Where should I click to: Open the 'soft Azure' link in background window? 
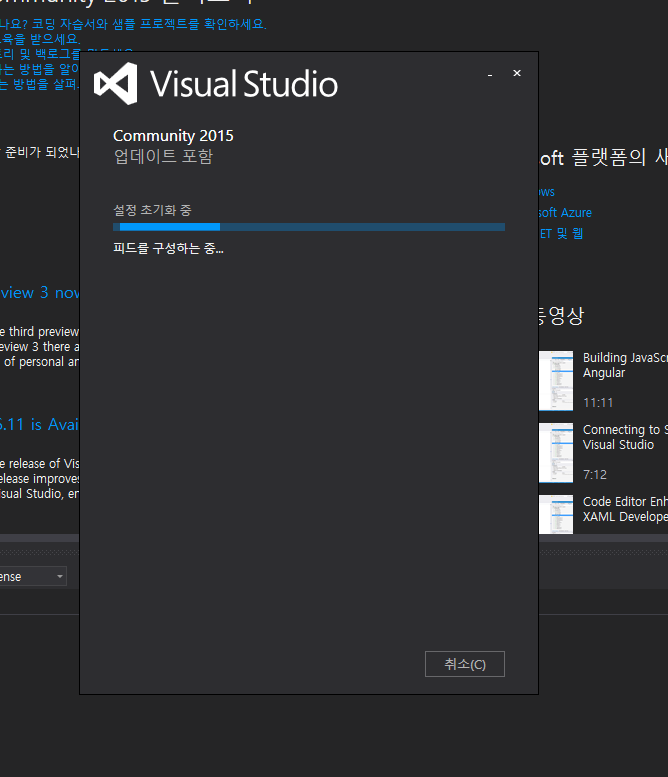coord(565,213)
